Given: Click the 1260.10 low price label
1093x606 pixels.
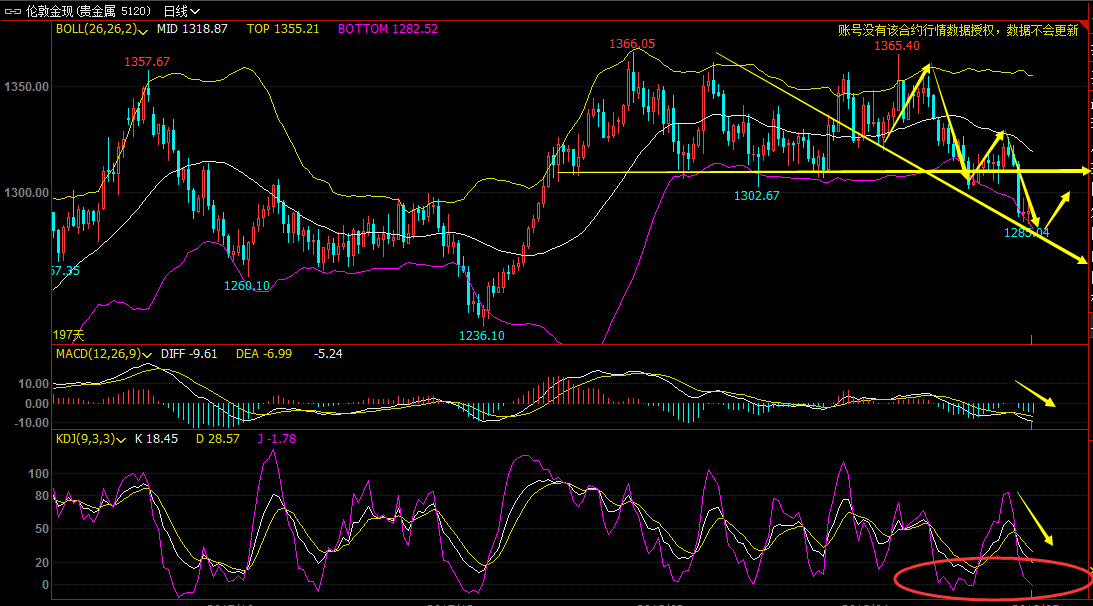Looking at the screenshot, I should tap(246, 285).
